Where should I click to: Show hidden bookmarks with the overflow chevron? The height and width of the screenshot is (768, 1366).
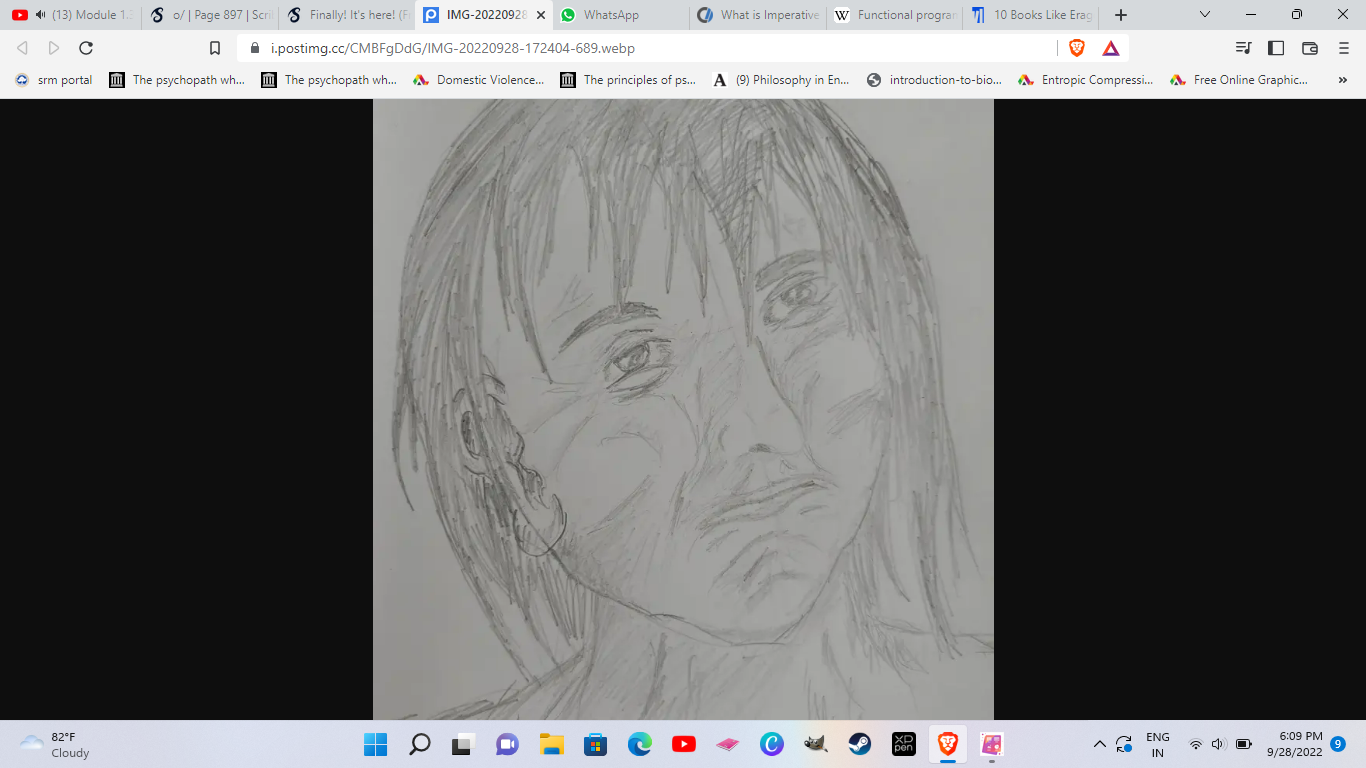[x=1342, y=80]
